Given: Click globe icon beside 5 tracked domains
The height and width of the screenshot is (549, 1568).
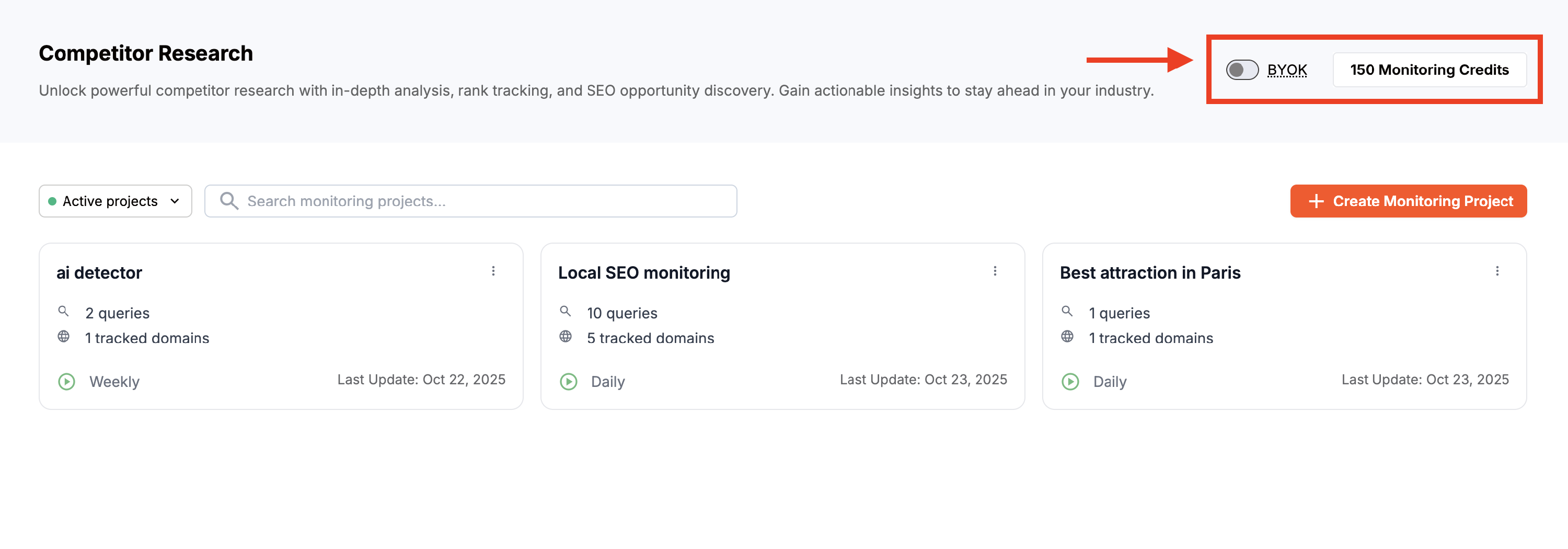Looking at the screenshot, I should [566, 337].
